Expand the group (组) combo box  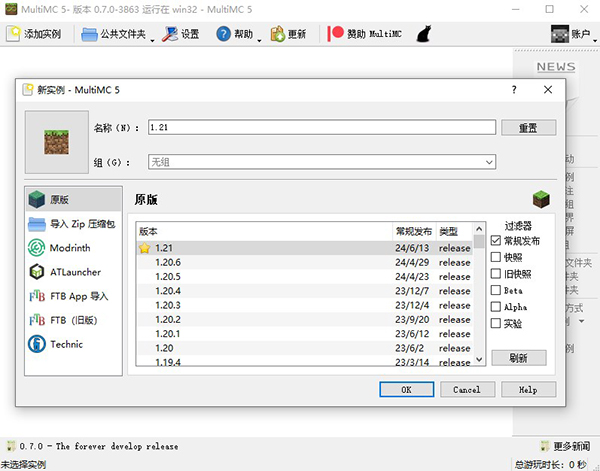[x=489, y=162]
